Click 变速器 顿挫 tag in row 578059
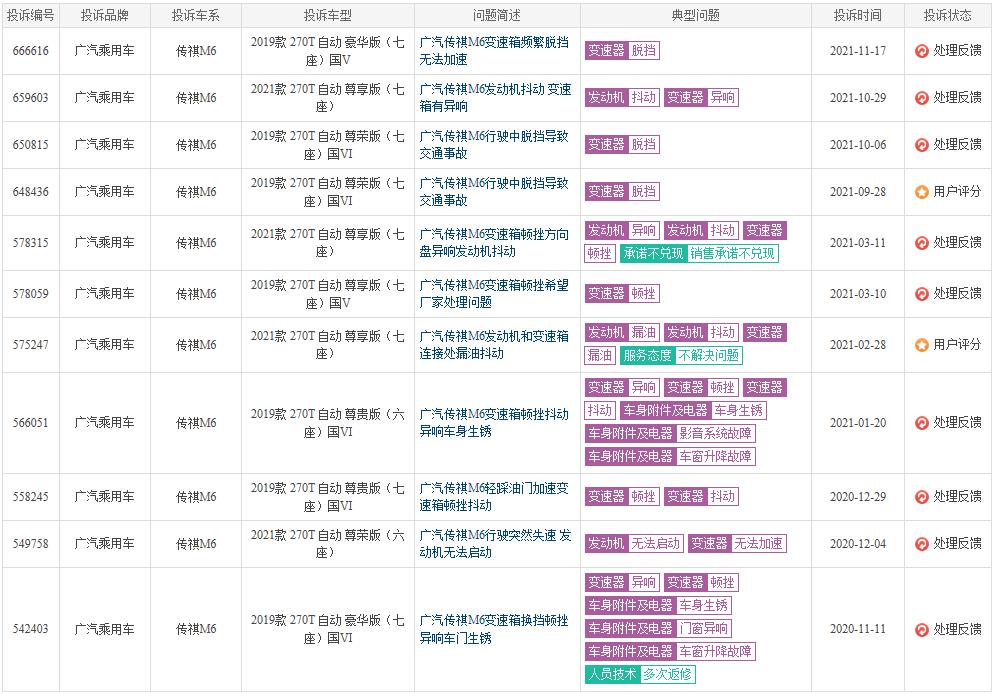 click(x=622, y=294)
